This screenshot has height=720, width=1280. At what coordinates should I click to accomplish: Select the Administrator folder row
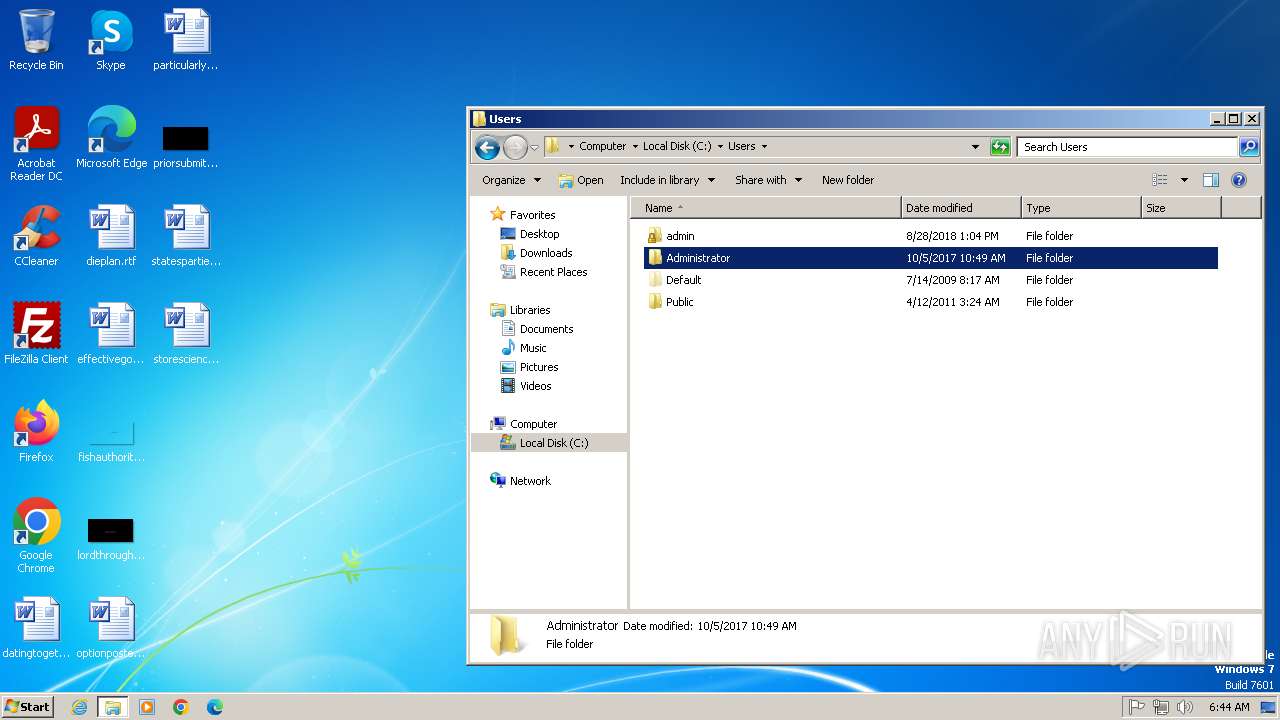tap(931, 258)
